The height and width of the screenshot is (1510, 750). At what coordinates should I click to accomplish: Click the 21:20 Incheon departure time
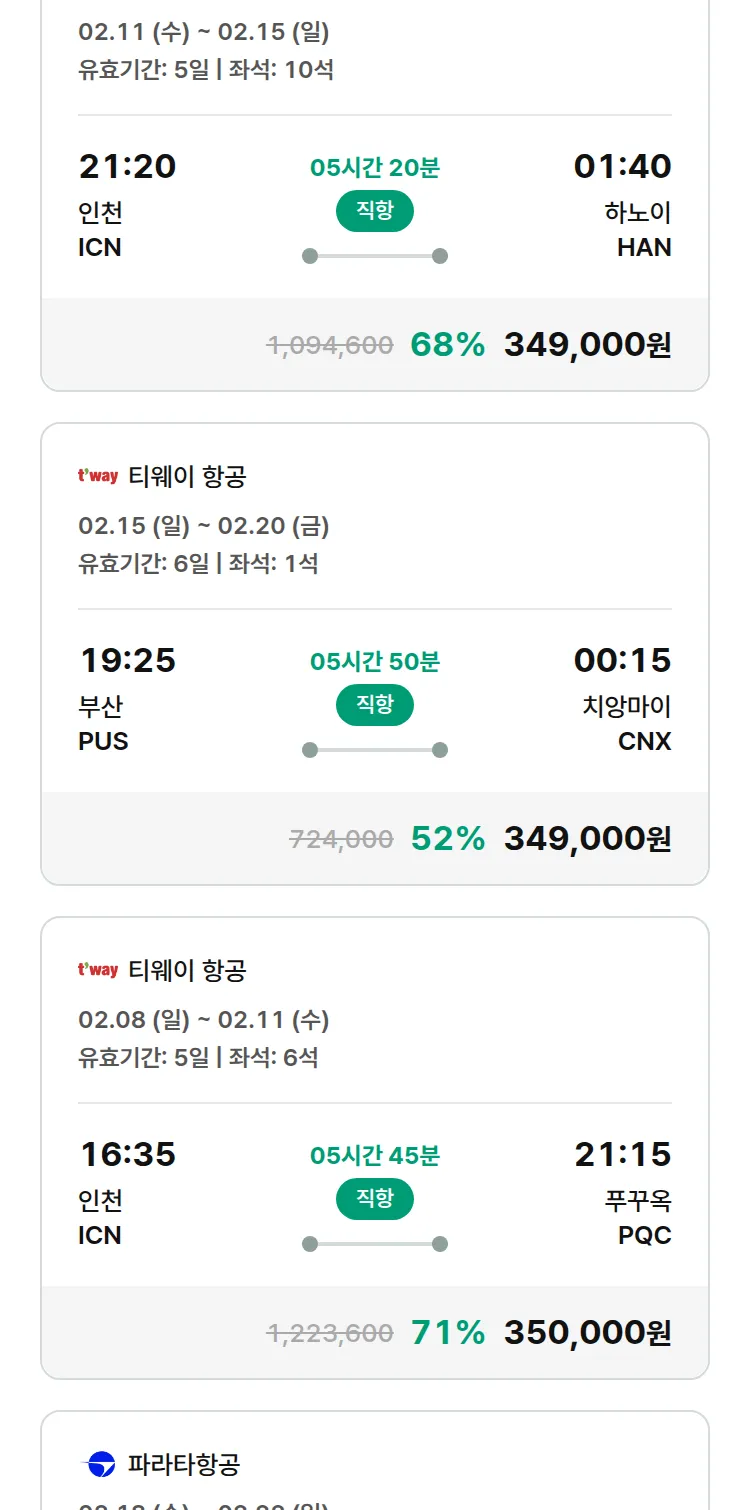coord(127,166)
